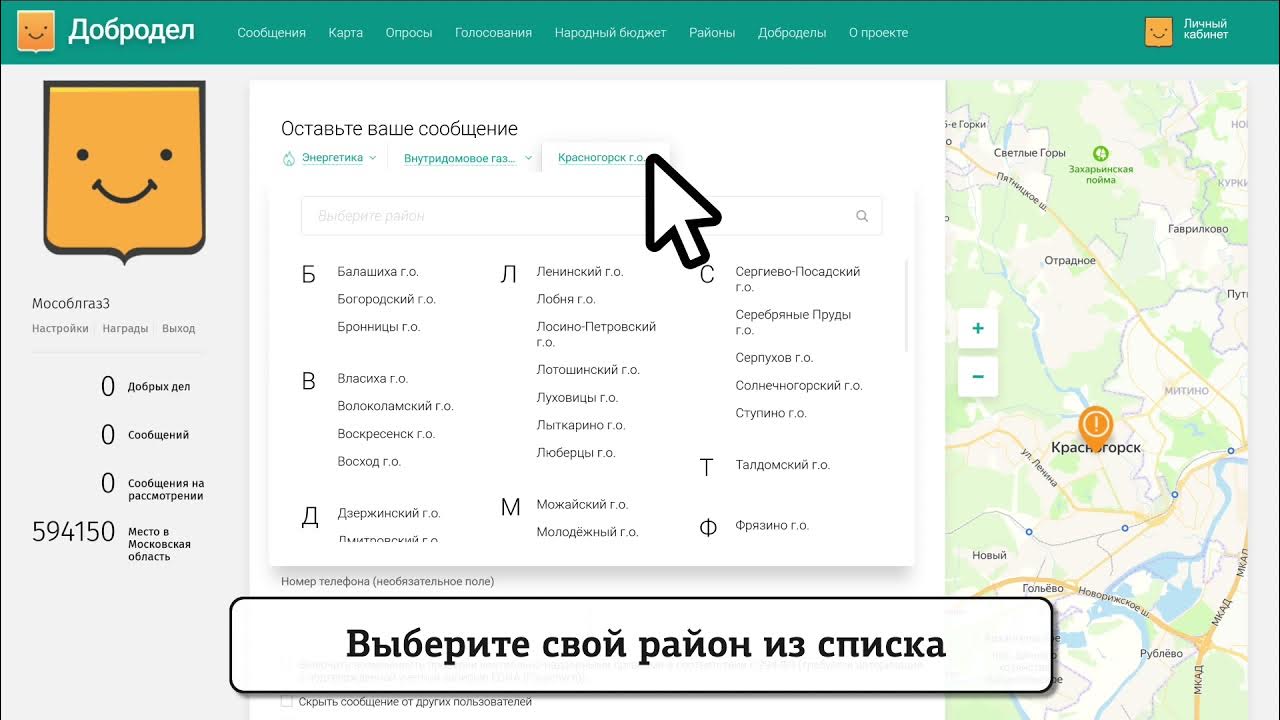Toggle Скрыть сообщение от других пользователей checkbox
Viewport: 1280px width, 720px height.
click(287, 702)
